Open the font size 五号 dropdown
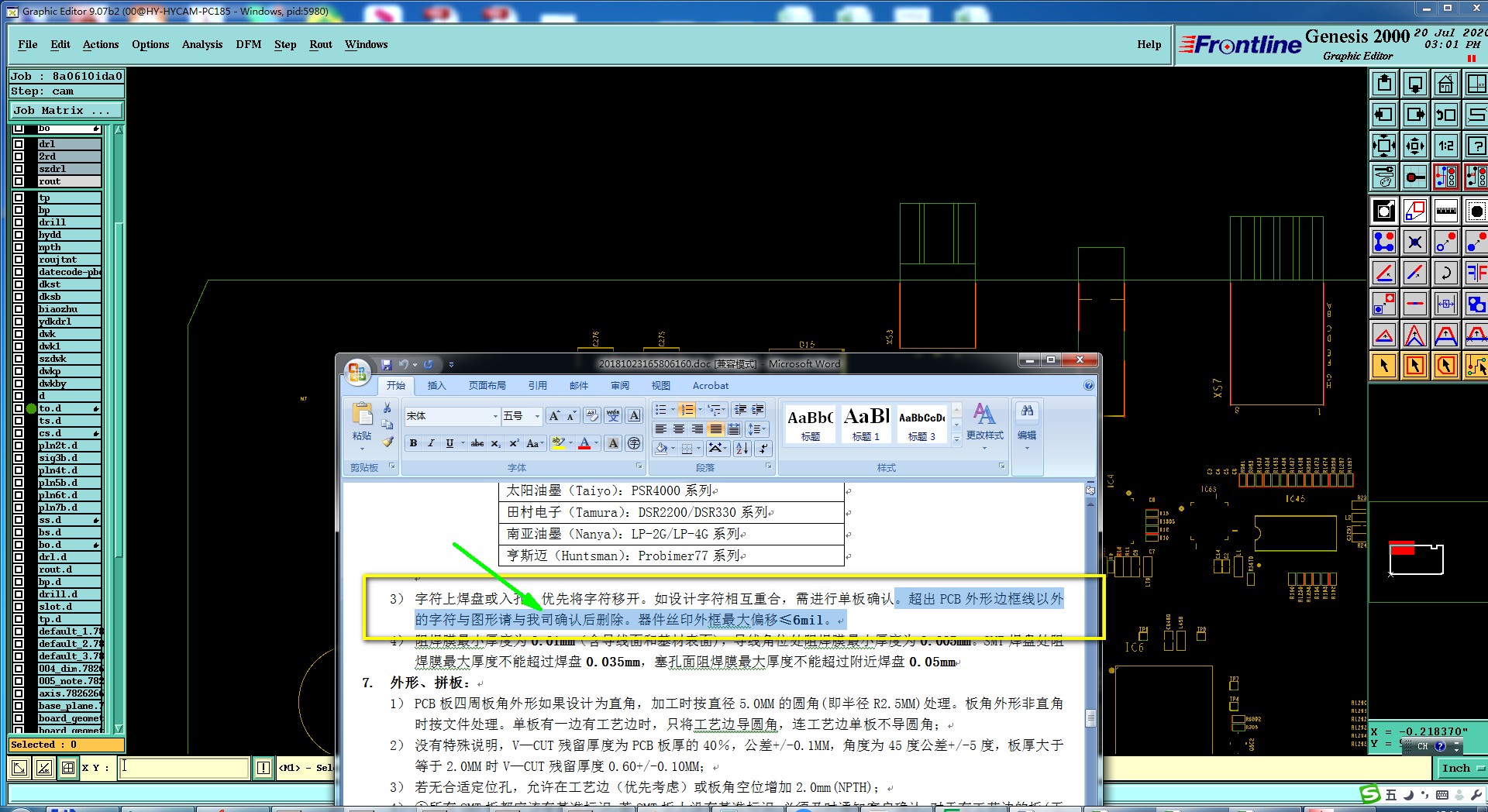Image resolution: width=1488 pixels, height=812 pixels. click(x=537, y=416)
